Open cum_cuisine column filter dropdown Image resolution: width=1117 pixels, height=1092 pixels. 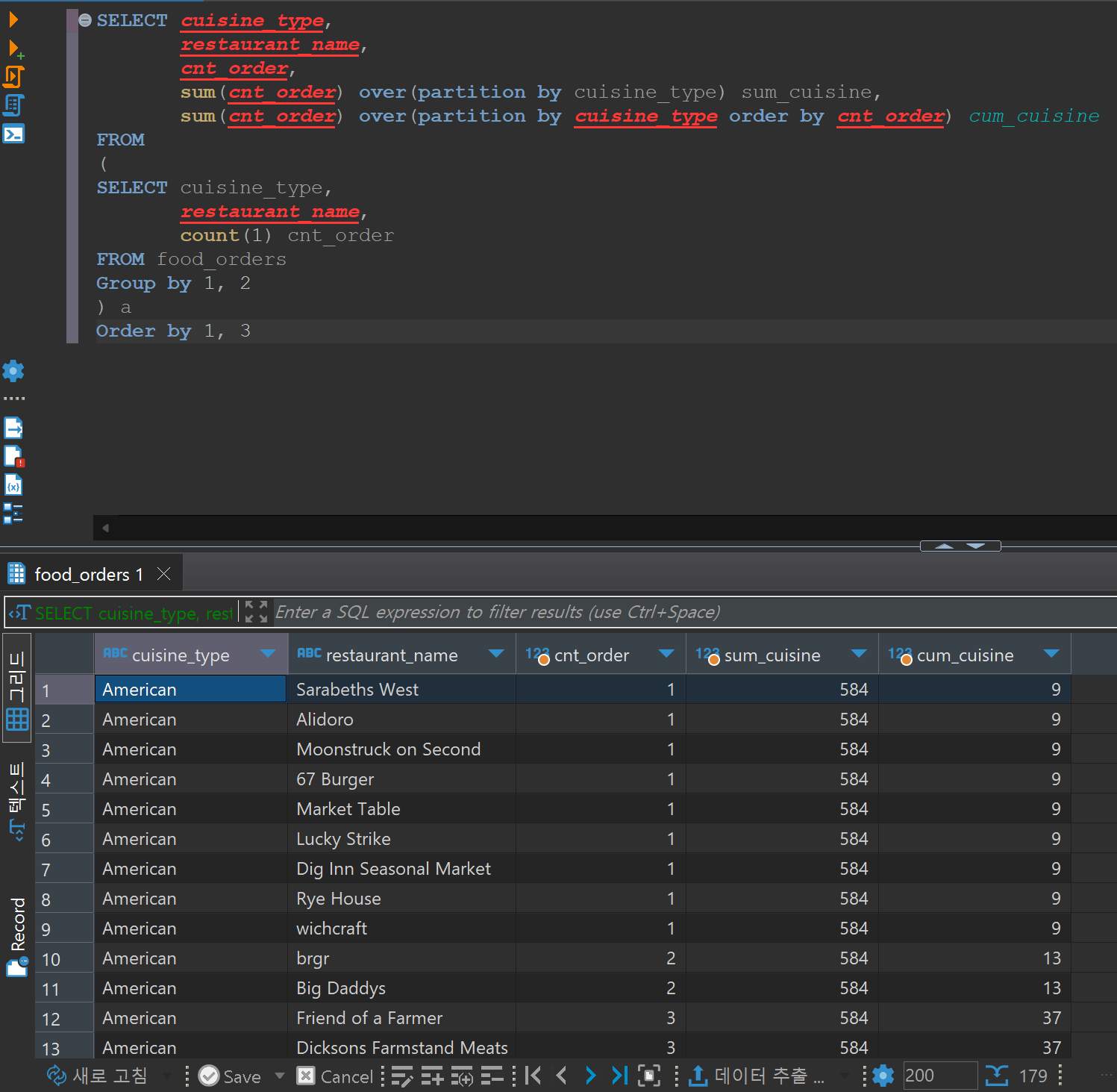1051,654
